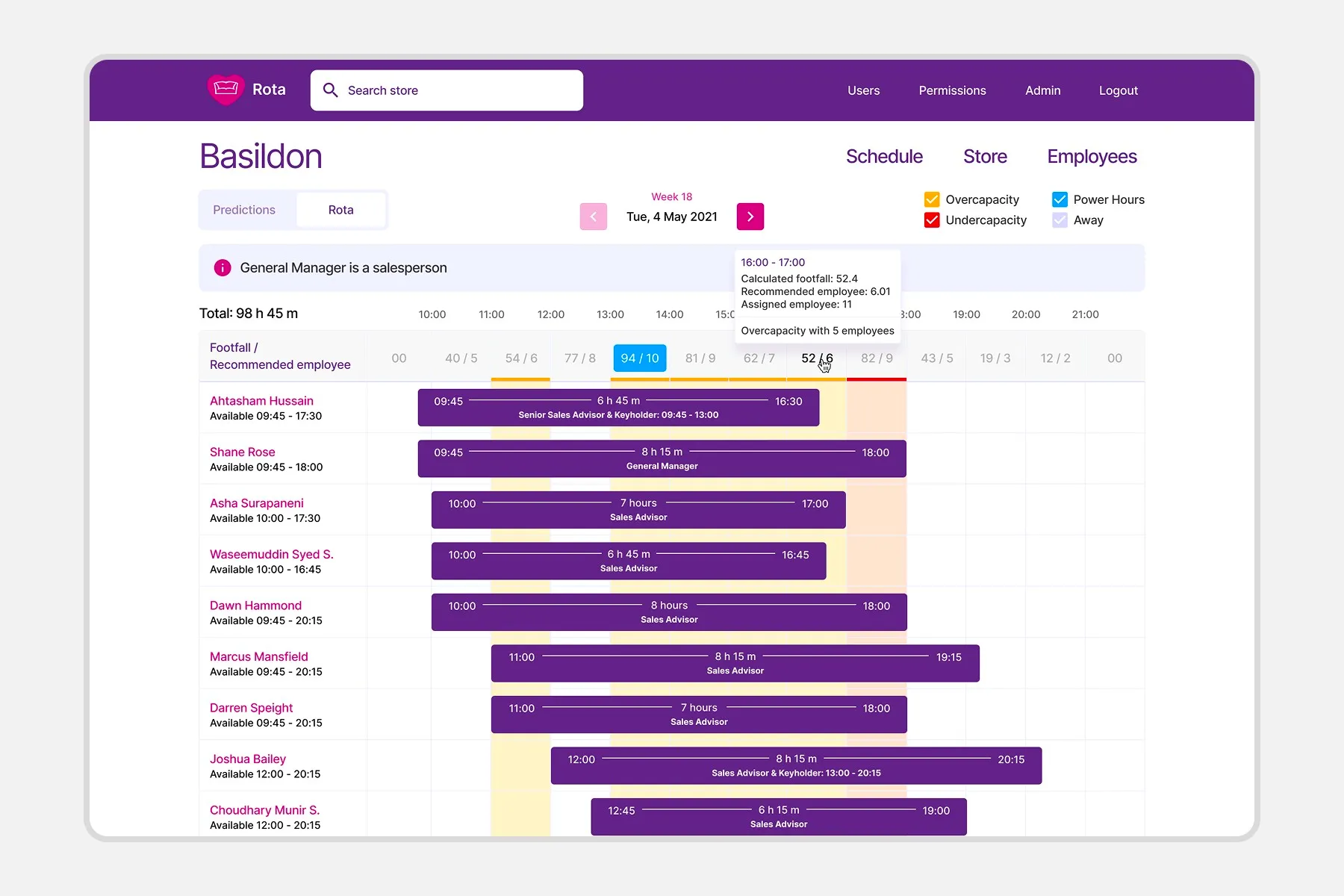Image resolution: width=1344 pixels, height=896 pixels.
Task: Click the date Tue, 4 May 2021
Action: 672,217
